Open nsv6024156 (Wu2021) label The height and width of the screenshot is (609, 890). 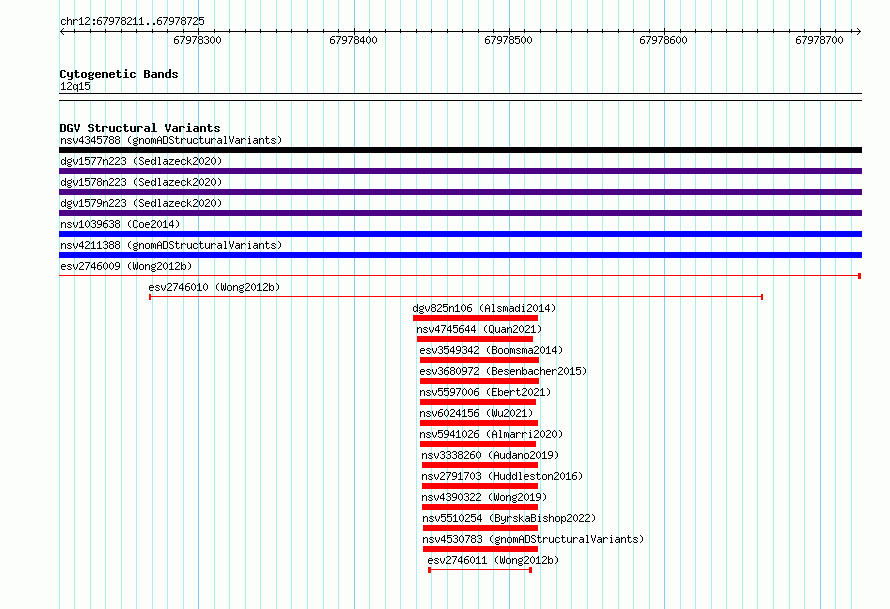[x=476, y=413]
